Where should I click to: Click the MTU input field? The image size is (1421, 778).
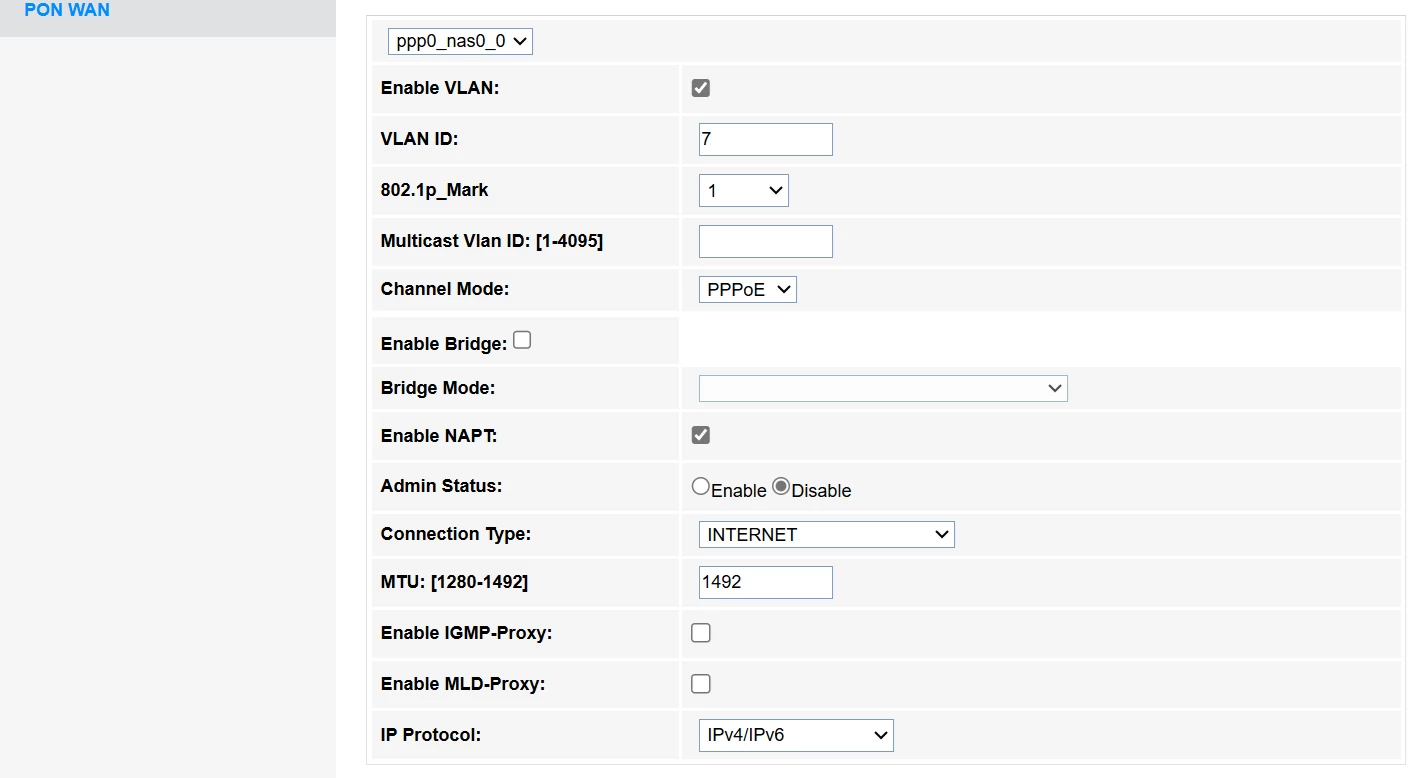(765, 582)
